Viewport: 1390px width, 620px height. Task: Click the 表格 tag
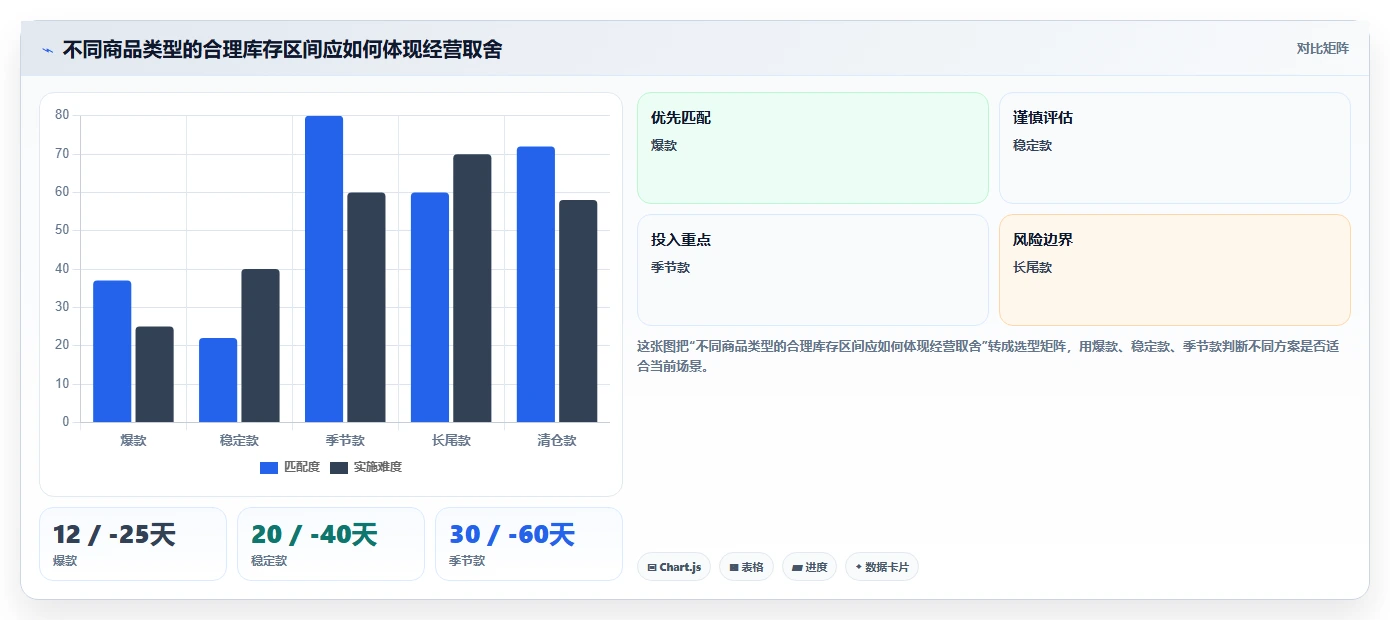point(746,567)
